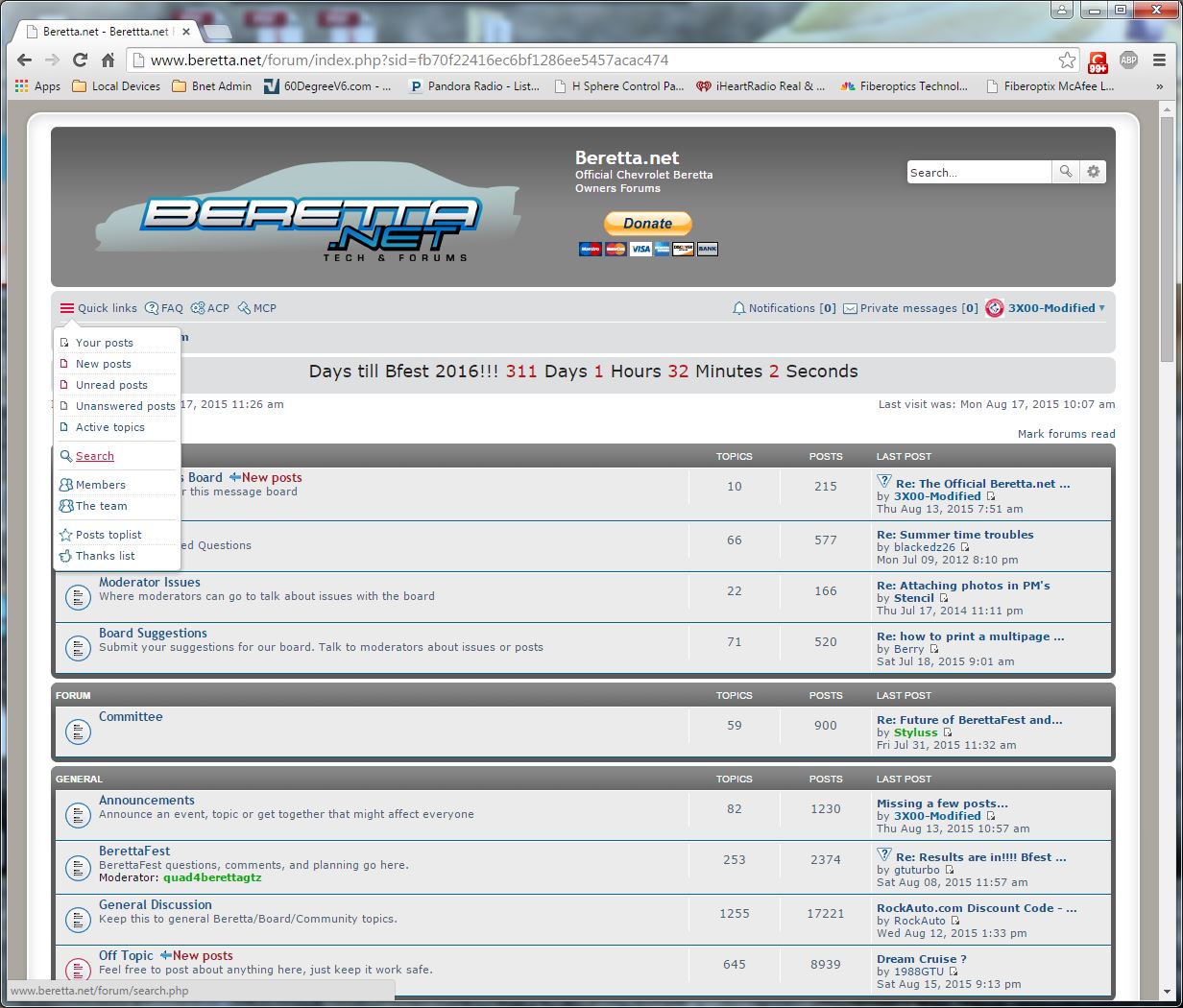Toggle the Quick links dropdown menu
Viewport: 1183px width, 1008px height.
[x=98, y=308]
